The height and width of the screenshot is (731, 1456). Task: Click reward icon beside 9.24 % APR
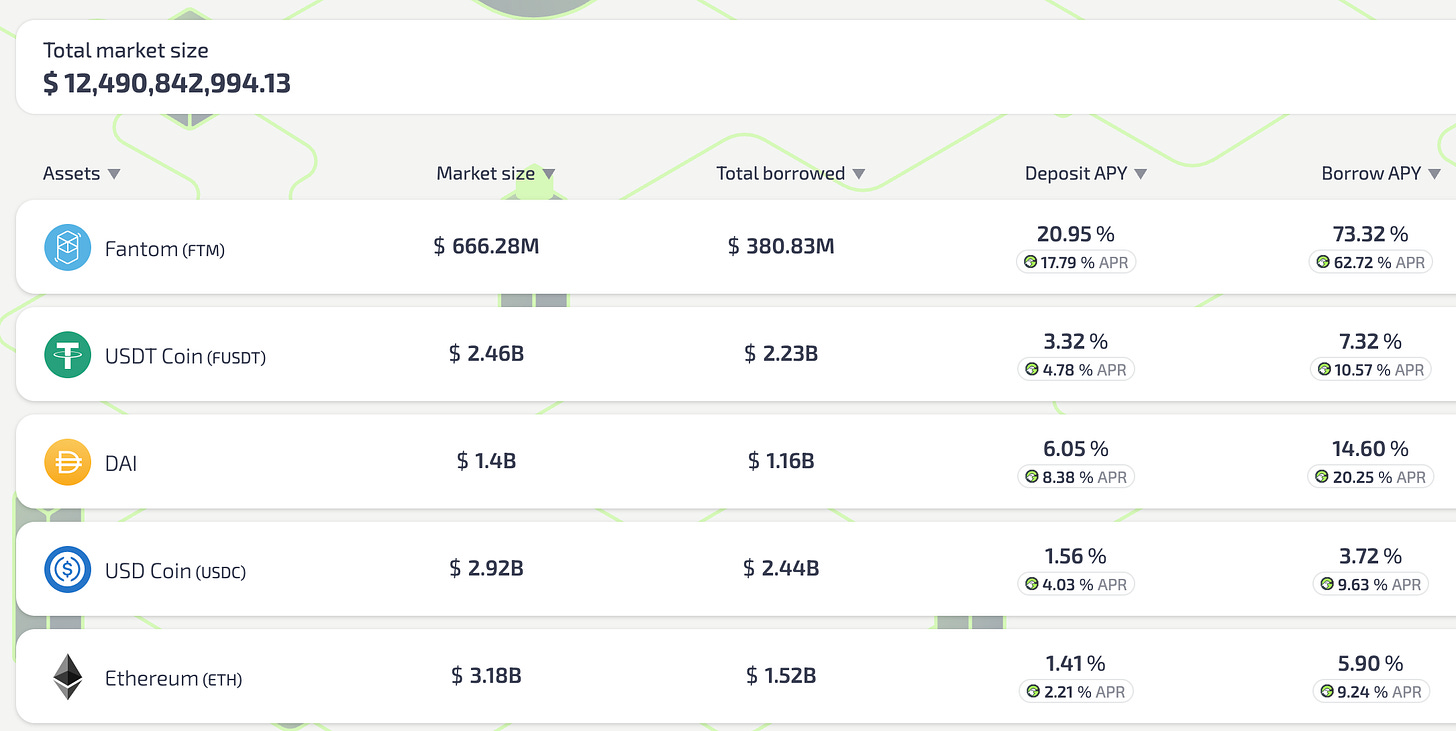[x=1327, y=691]
